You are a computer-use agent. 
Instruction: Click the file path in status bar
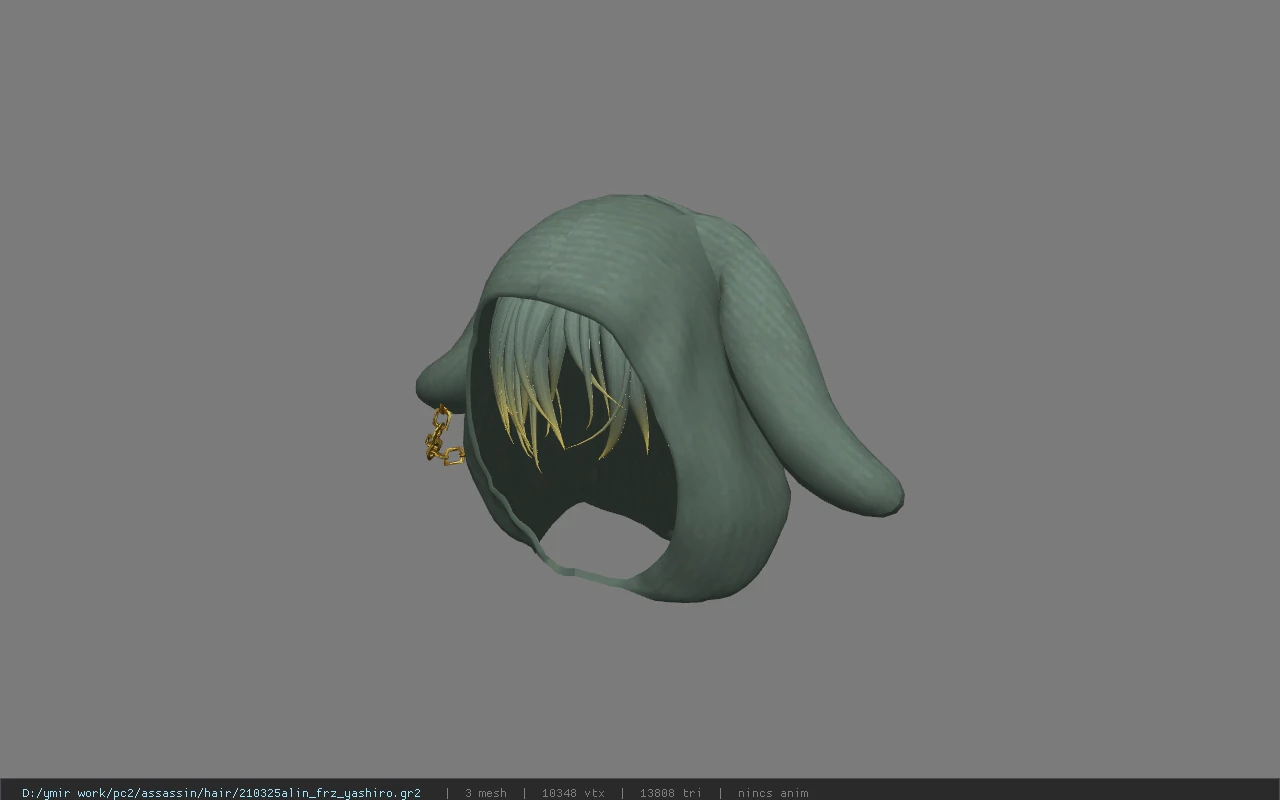pos(221,793)
